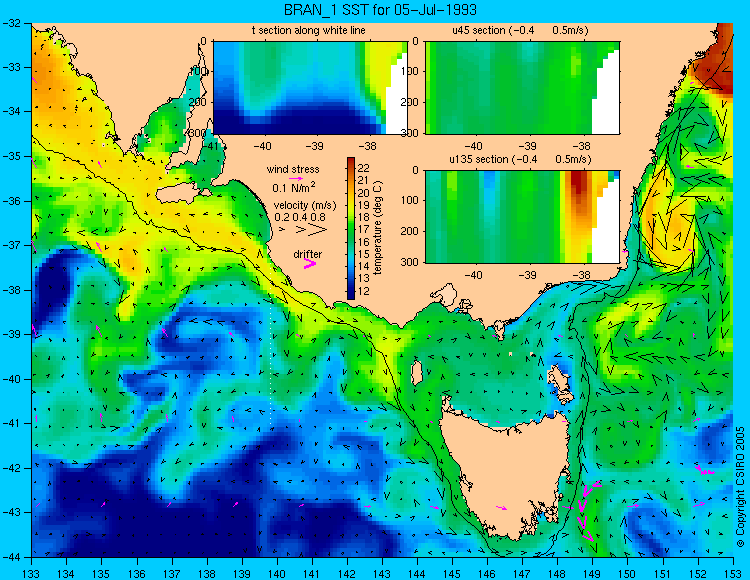Click the '137' longitude axis label
Screen dimensions: 750x580
click(x=172, y=574)
